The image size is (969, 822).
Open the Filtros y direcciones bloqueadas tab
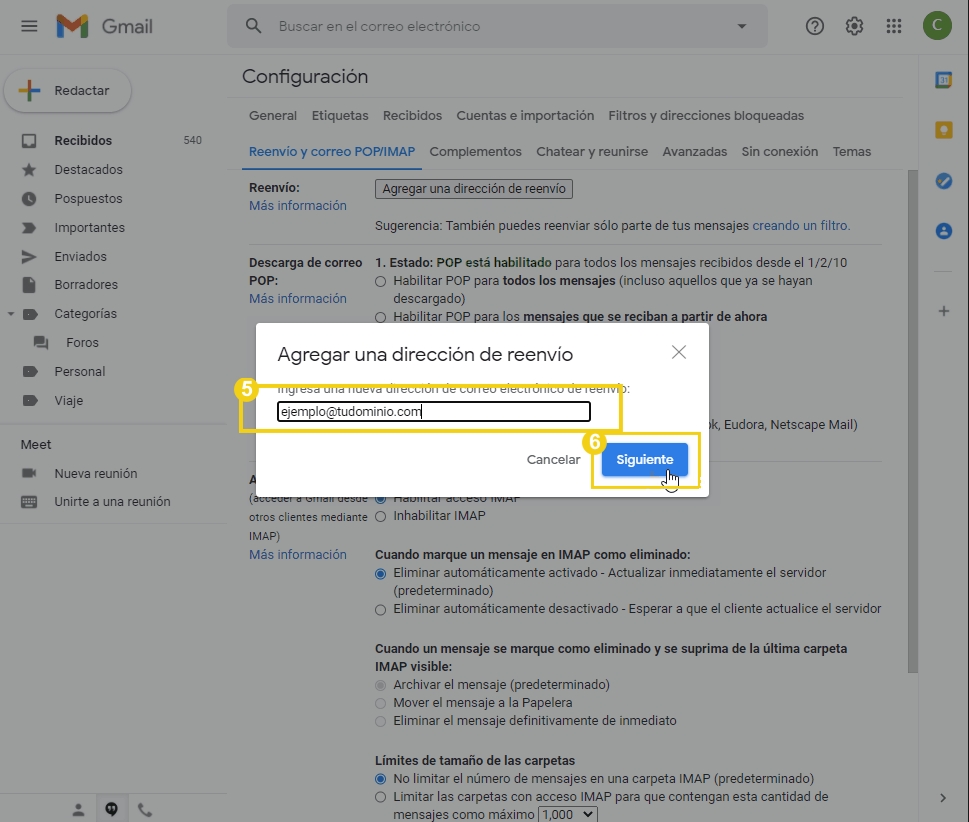pos(706,116)
